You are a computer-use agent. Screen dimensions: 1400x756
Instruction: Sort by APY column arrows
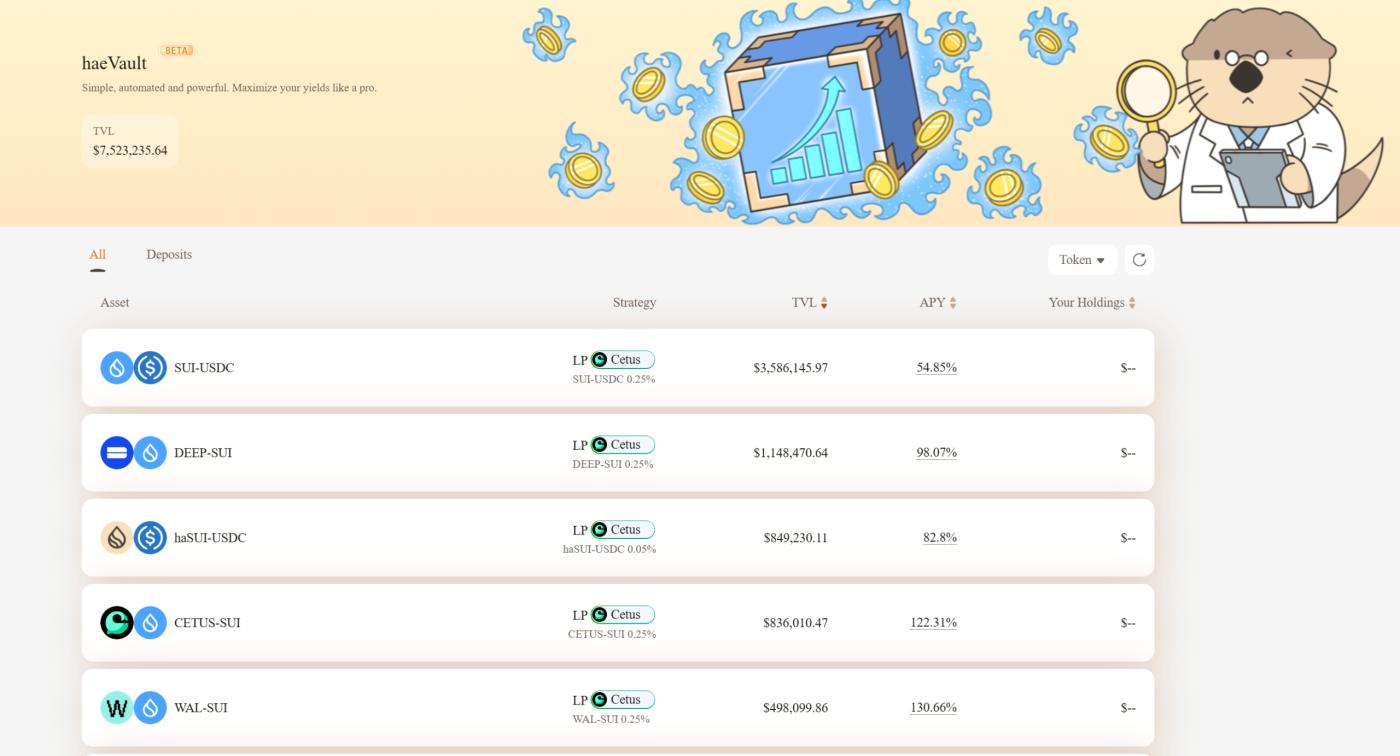pyautogui.click(x=952, y=303)
